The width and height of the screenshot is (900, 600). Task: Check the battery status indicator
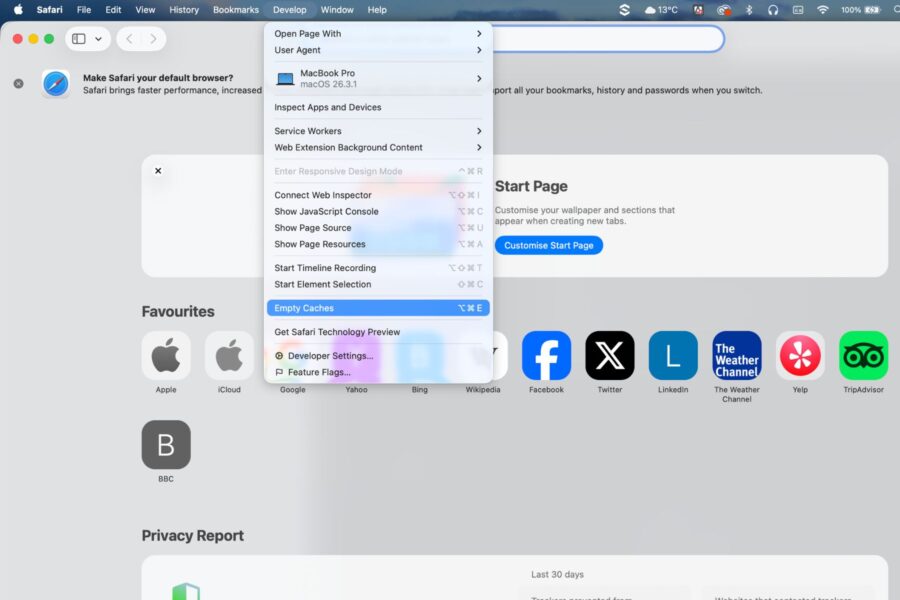[860, 10]
